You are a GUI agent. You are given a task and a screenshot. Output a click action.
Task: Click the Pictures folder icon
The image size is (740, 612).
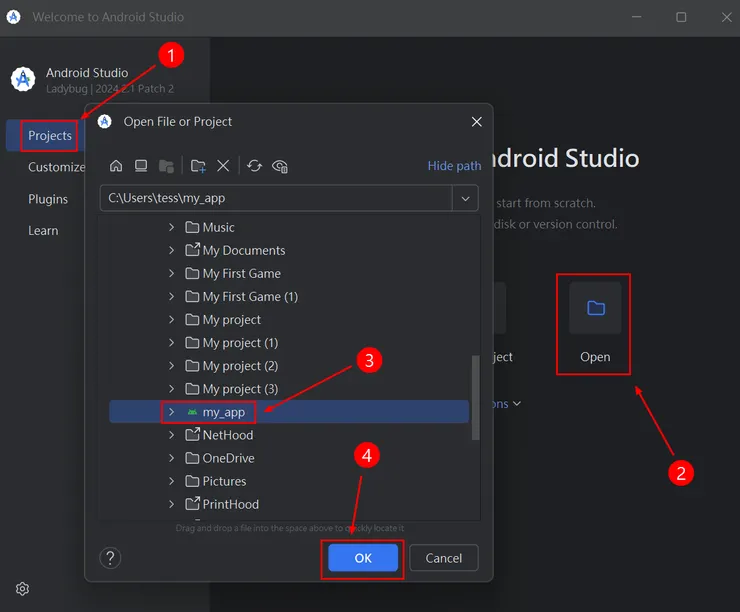click(192, 481)
